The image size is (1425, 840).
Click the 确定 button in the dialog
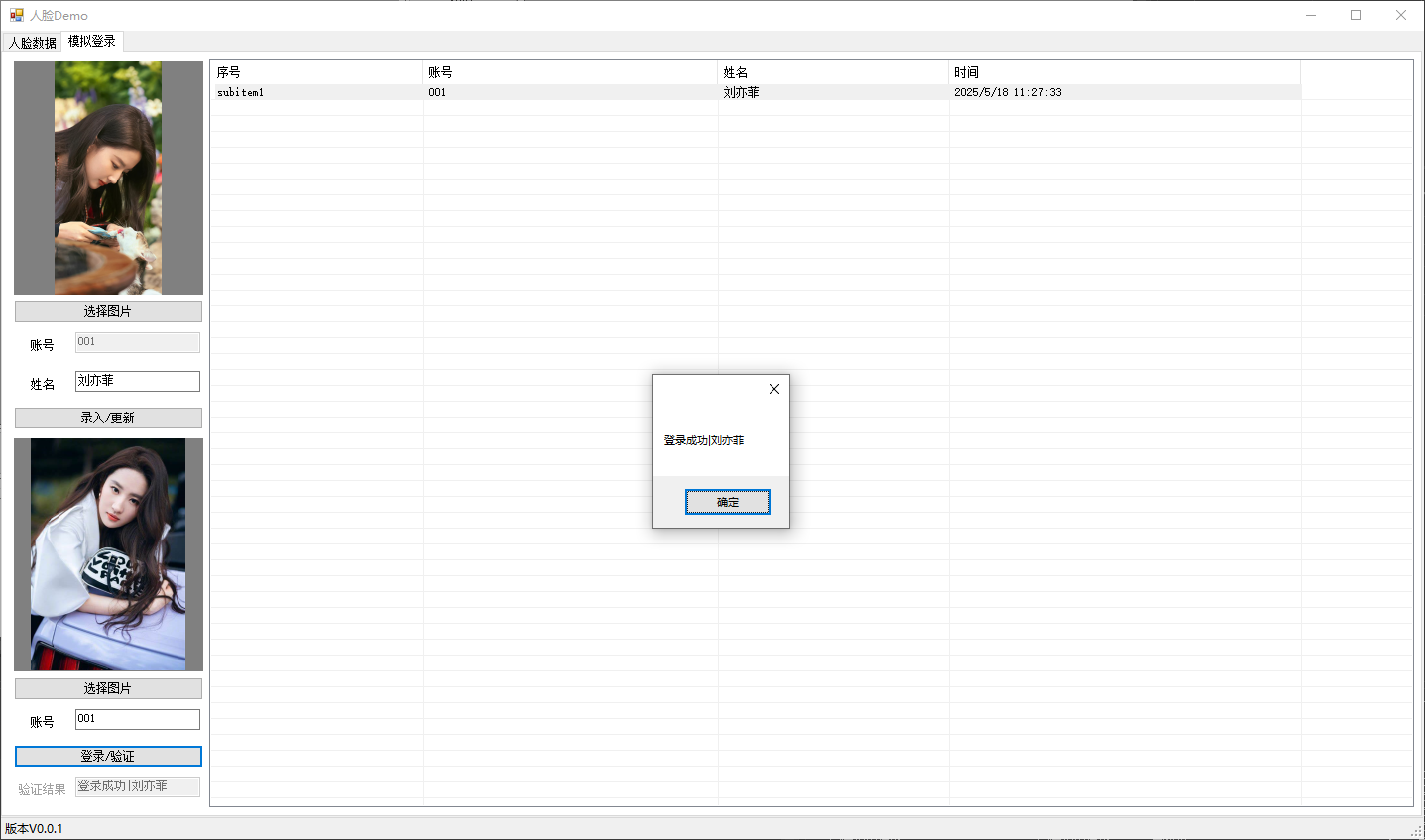click(727, 502)
